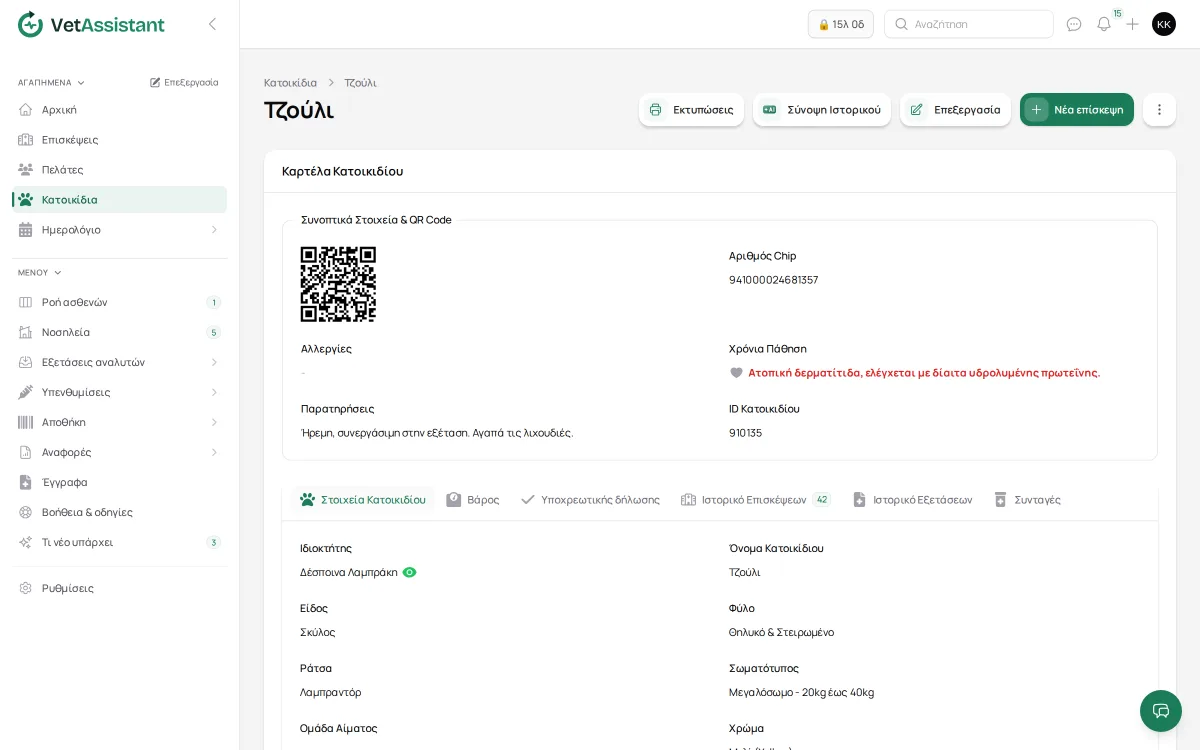Open owner Δέσποινα Λαμπράκη link
Viewport: 1200px width, 750px height.
349,573
